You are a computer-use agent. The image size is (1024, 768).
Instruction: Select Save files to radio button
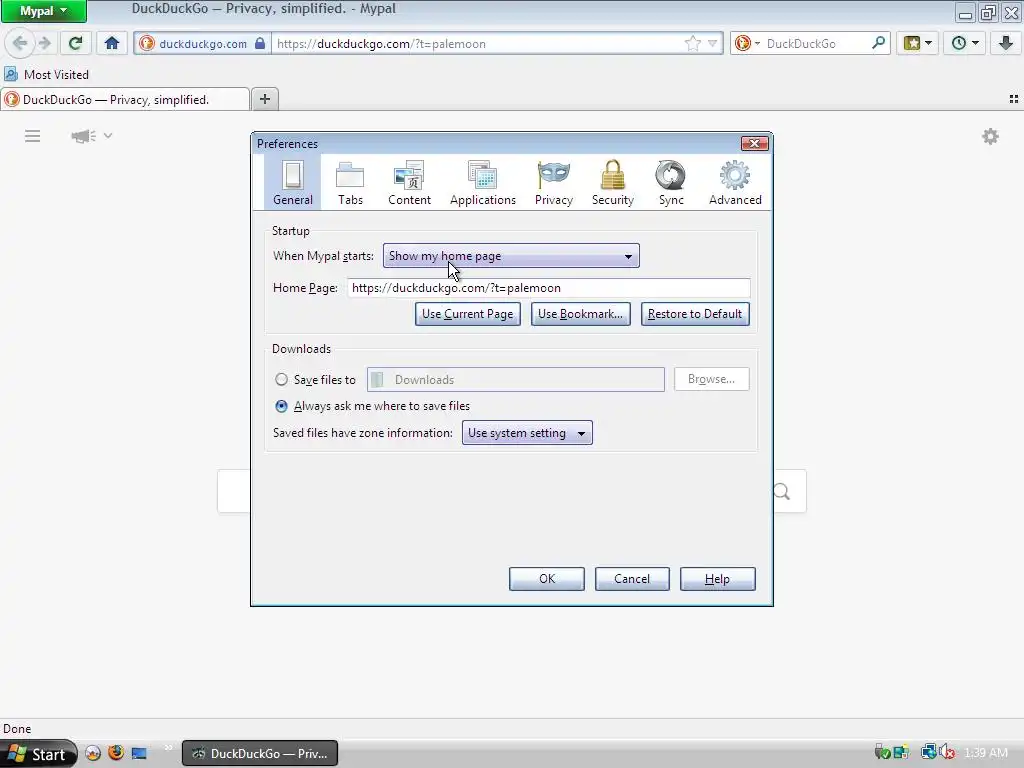tap(281, 379)
